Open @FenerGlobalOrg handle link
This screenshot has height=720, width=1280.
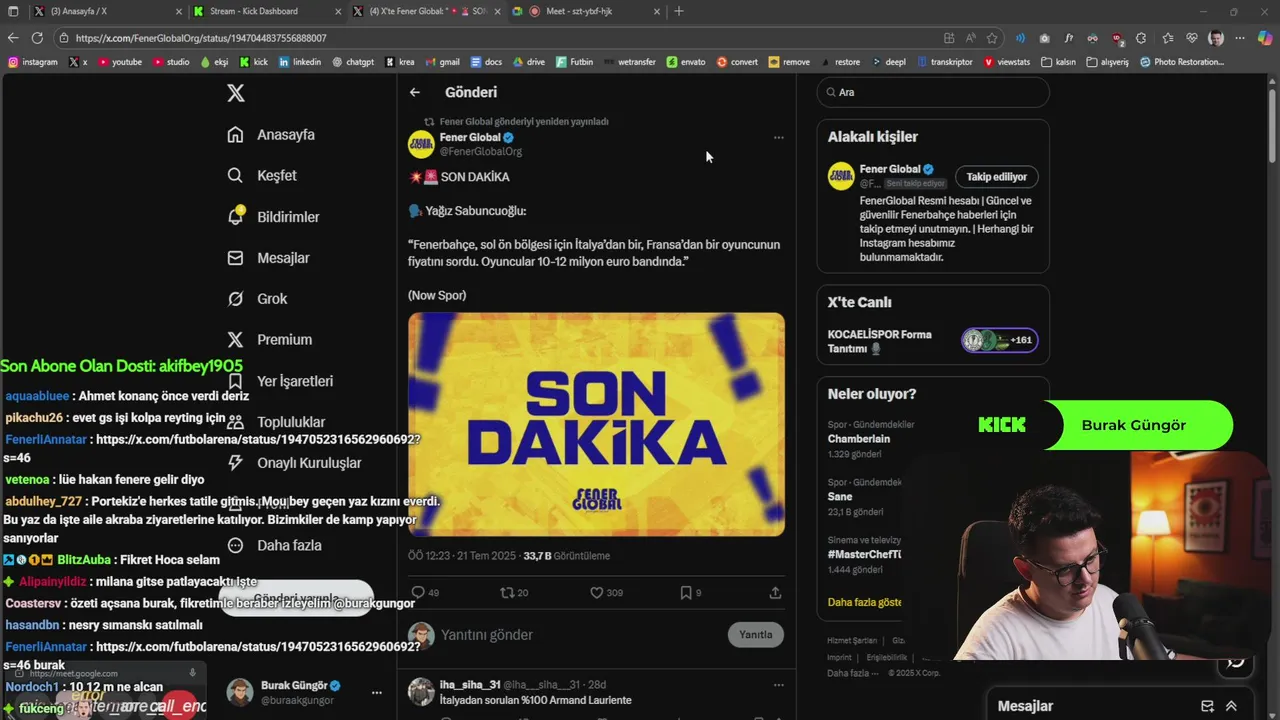(481, 152)
